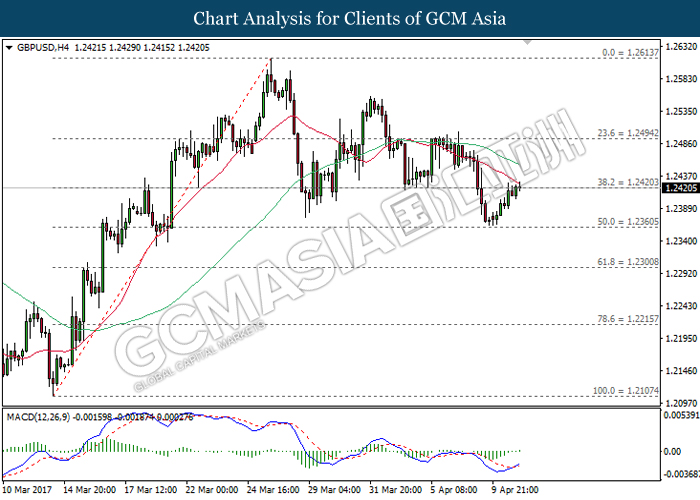
Task: Click the 1.23890 price scale value
Action: point(681,208)
